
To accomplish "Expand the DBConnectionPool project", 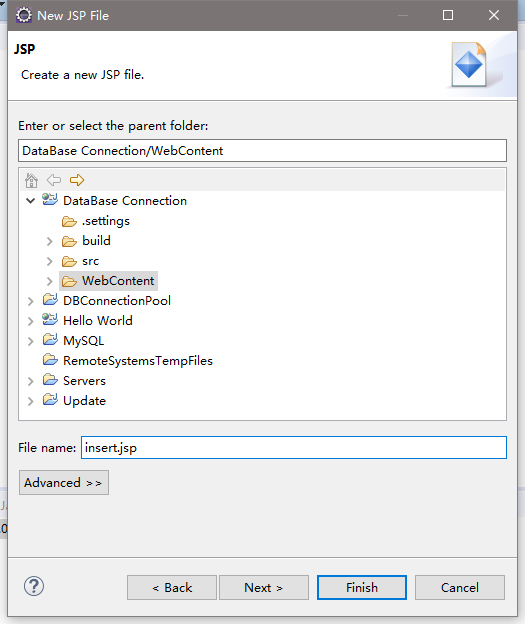I will [x=31, y=301].
